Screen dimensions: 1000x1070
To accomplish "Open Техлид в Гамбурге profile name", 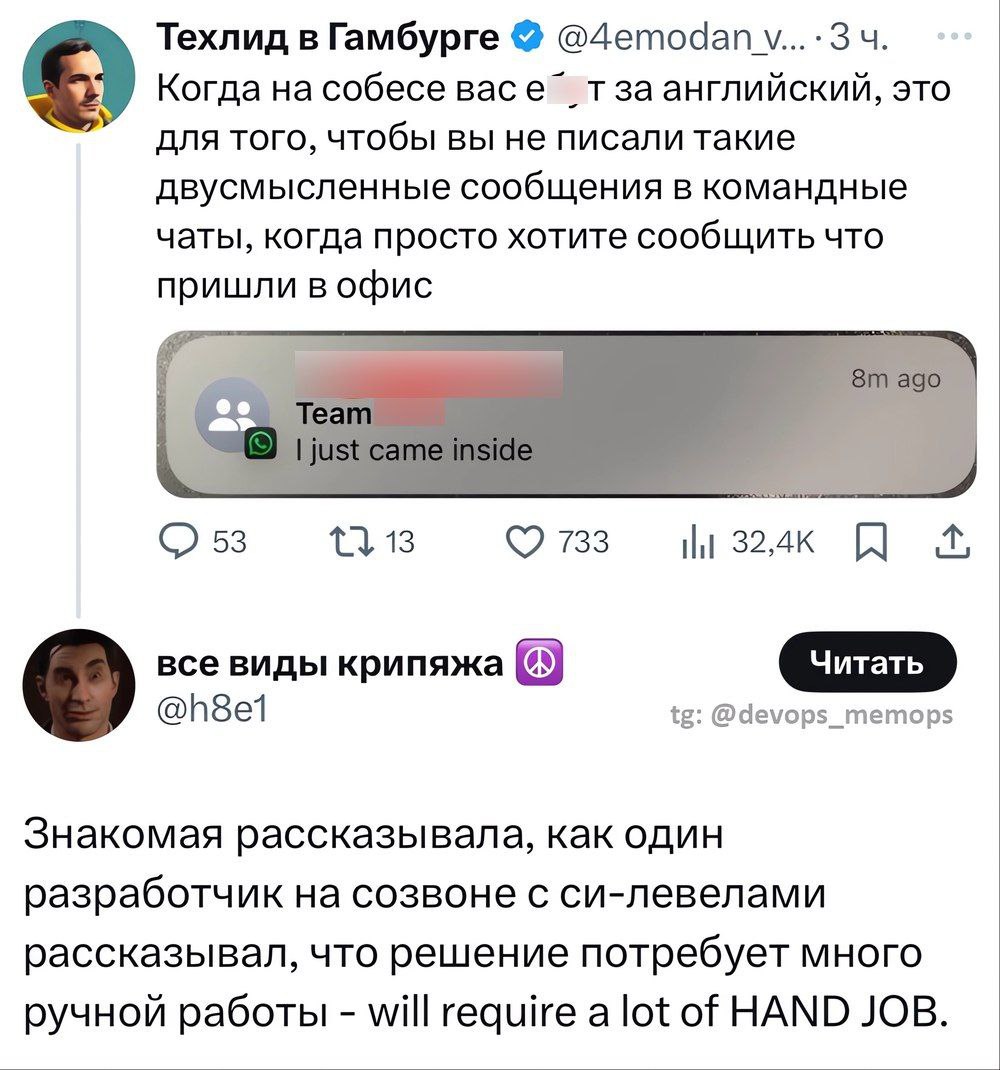I will point(330,39).
